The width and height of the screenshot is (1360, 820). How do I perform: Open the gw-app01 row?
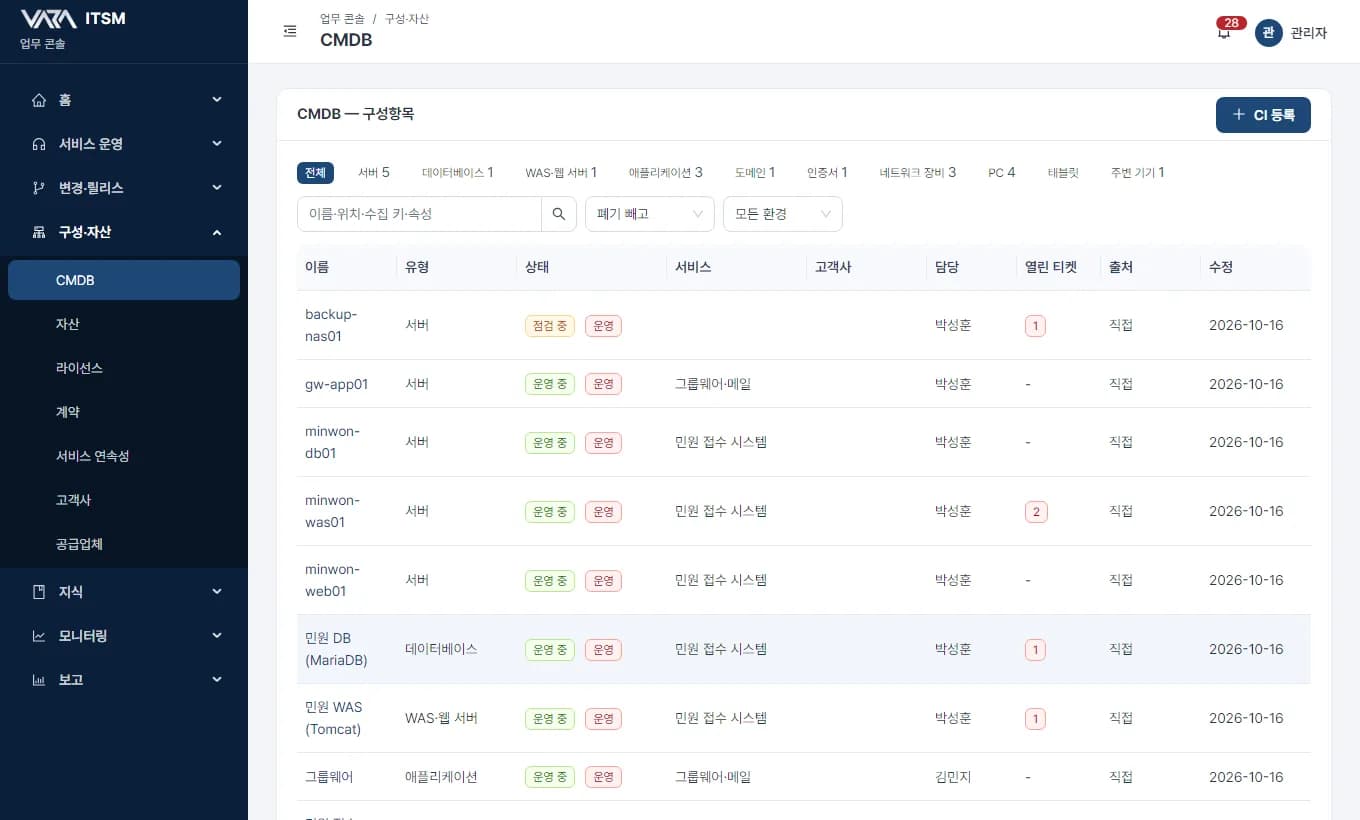[804, 384]
